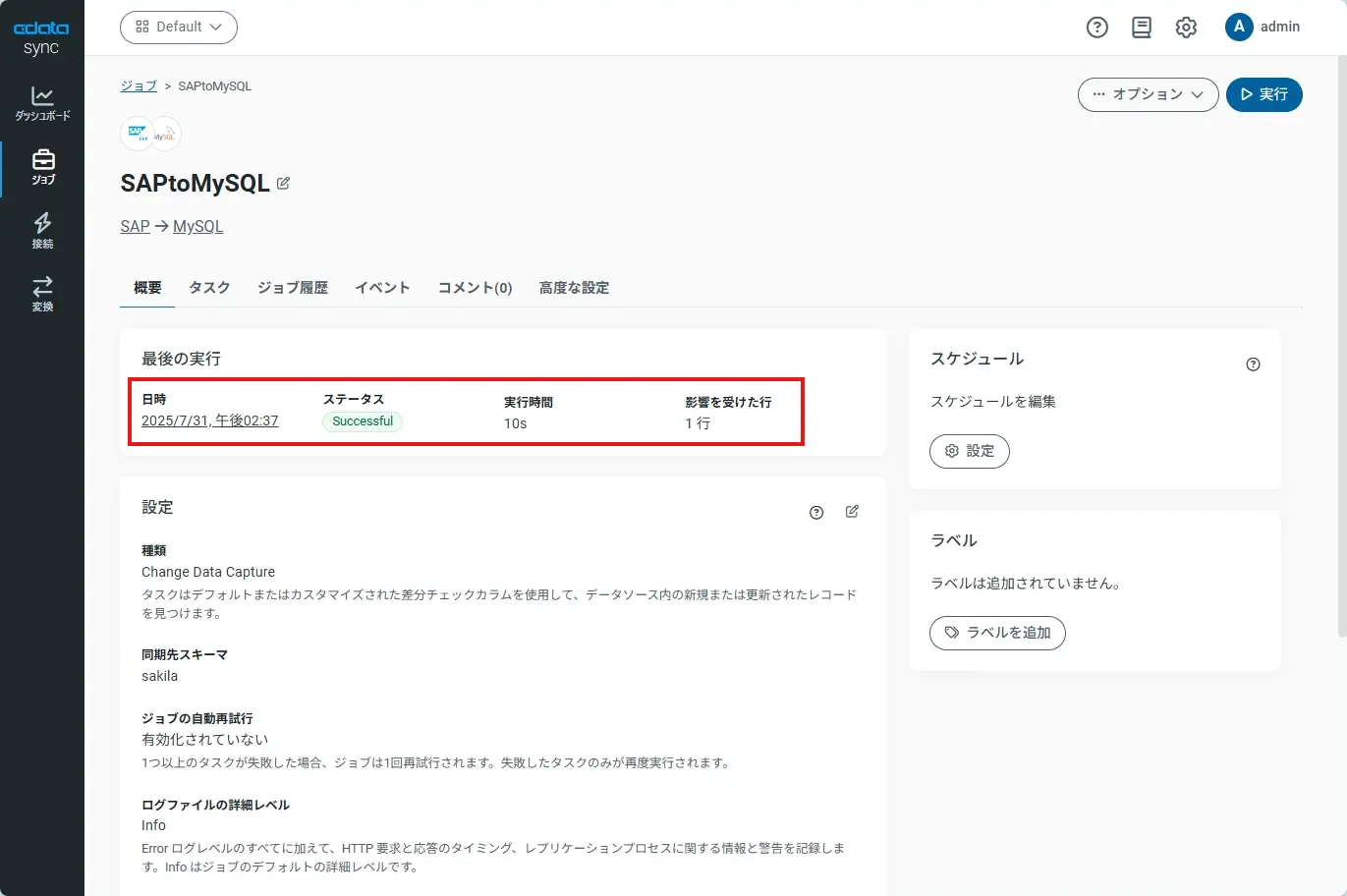Click the Successful status badge
The image size is (1347, 896).
coord(363,421)
